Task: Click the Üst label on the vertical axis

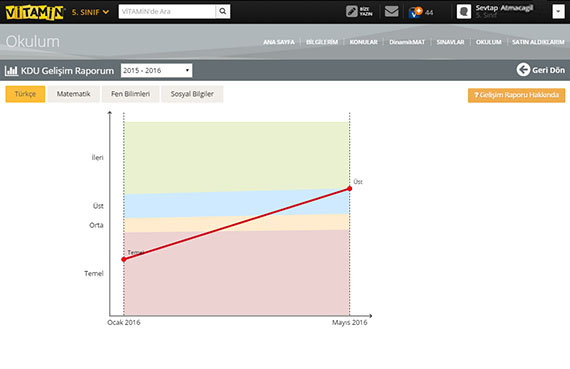Action: coord(98,206)
